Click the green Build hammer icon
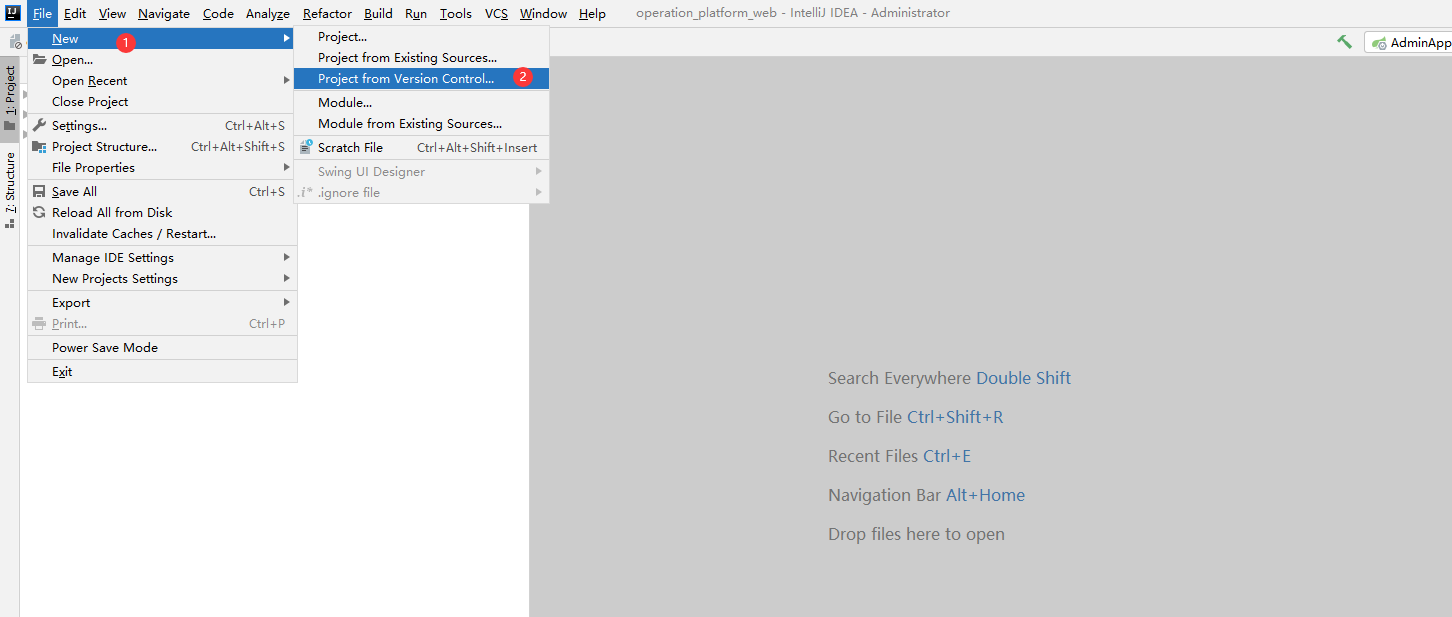The image size is (1452, 617). [x=1344, y=42]
